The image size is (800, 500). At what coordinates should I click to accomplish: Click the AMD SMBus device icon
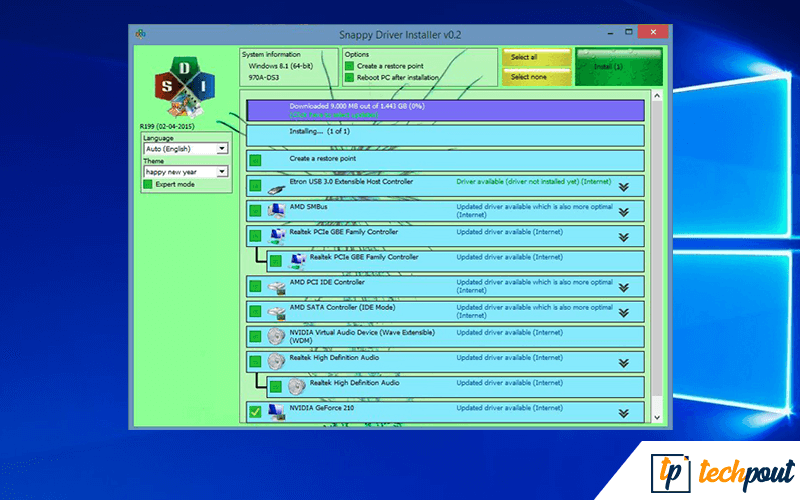[275, 211]
